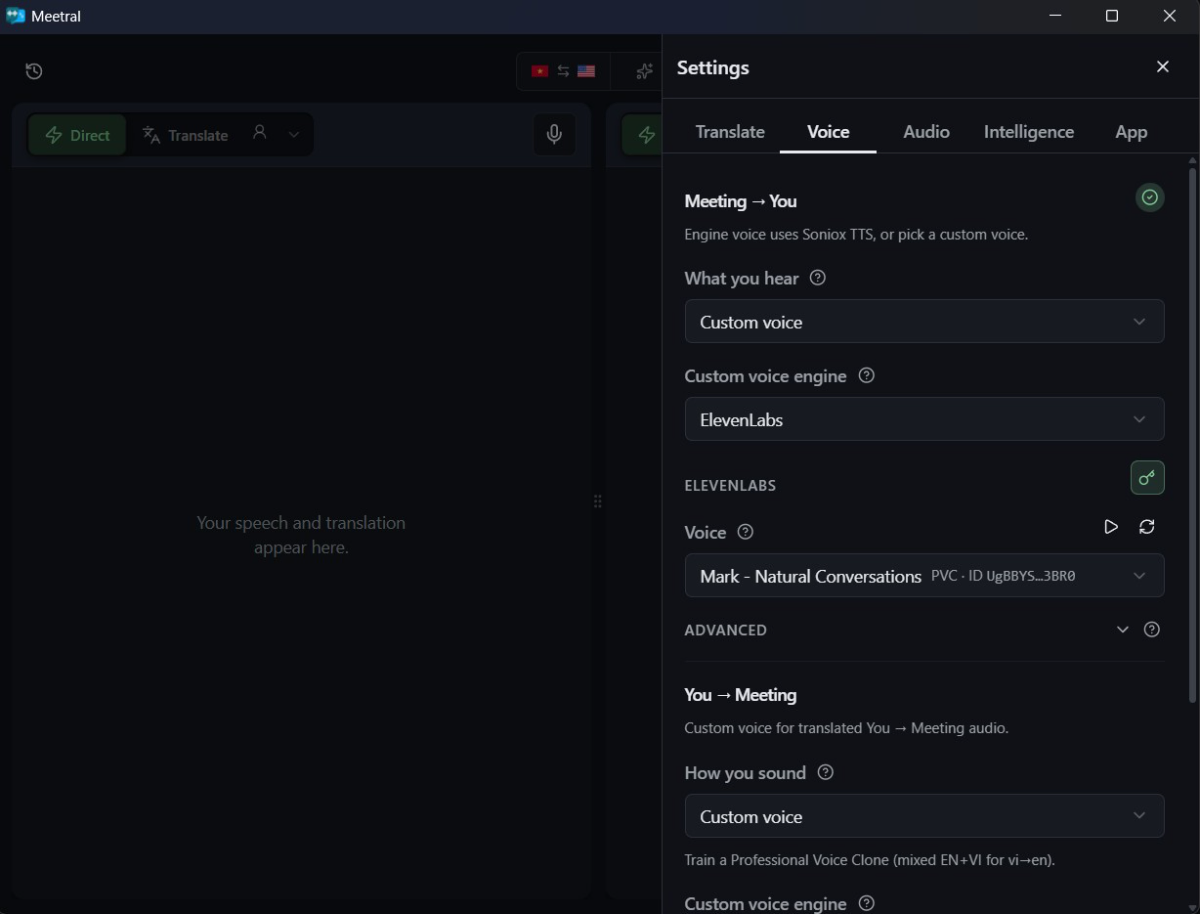The image size is (1200, 914).
Task: Switch to the Intelligence settings tab
Action: pos(1029,132)
